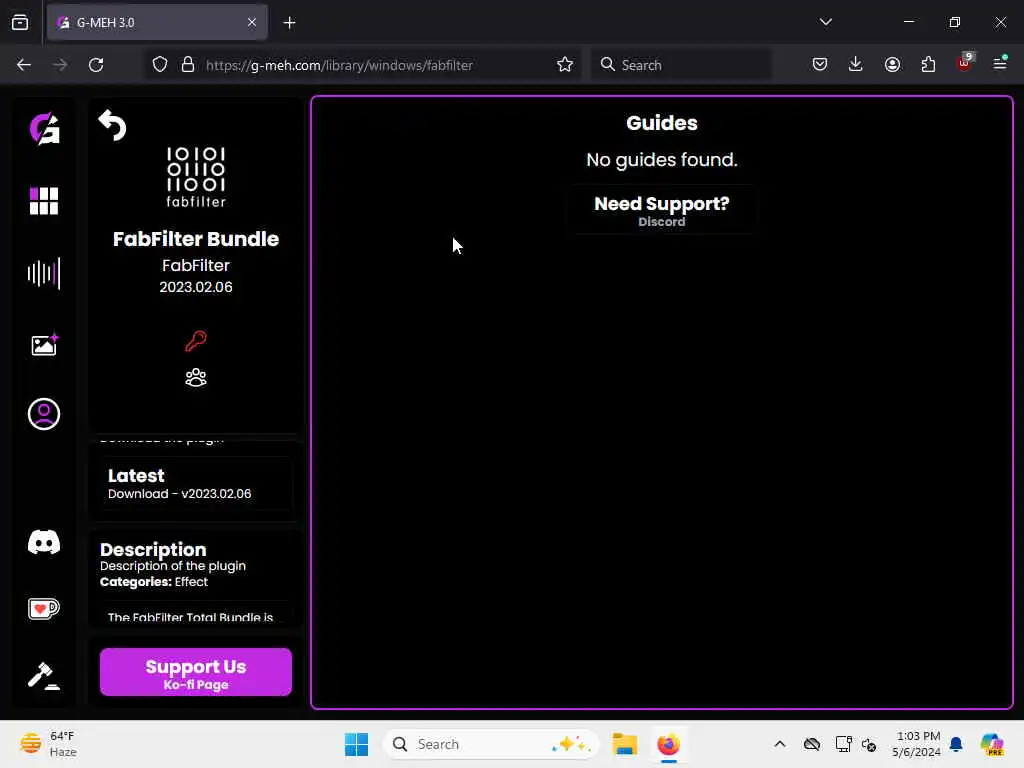Click the site security padlock icon

[188, 65]
